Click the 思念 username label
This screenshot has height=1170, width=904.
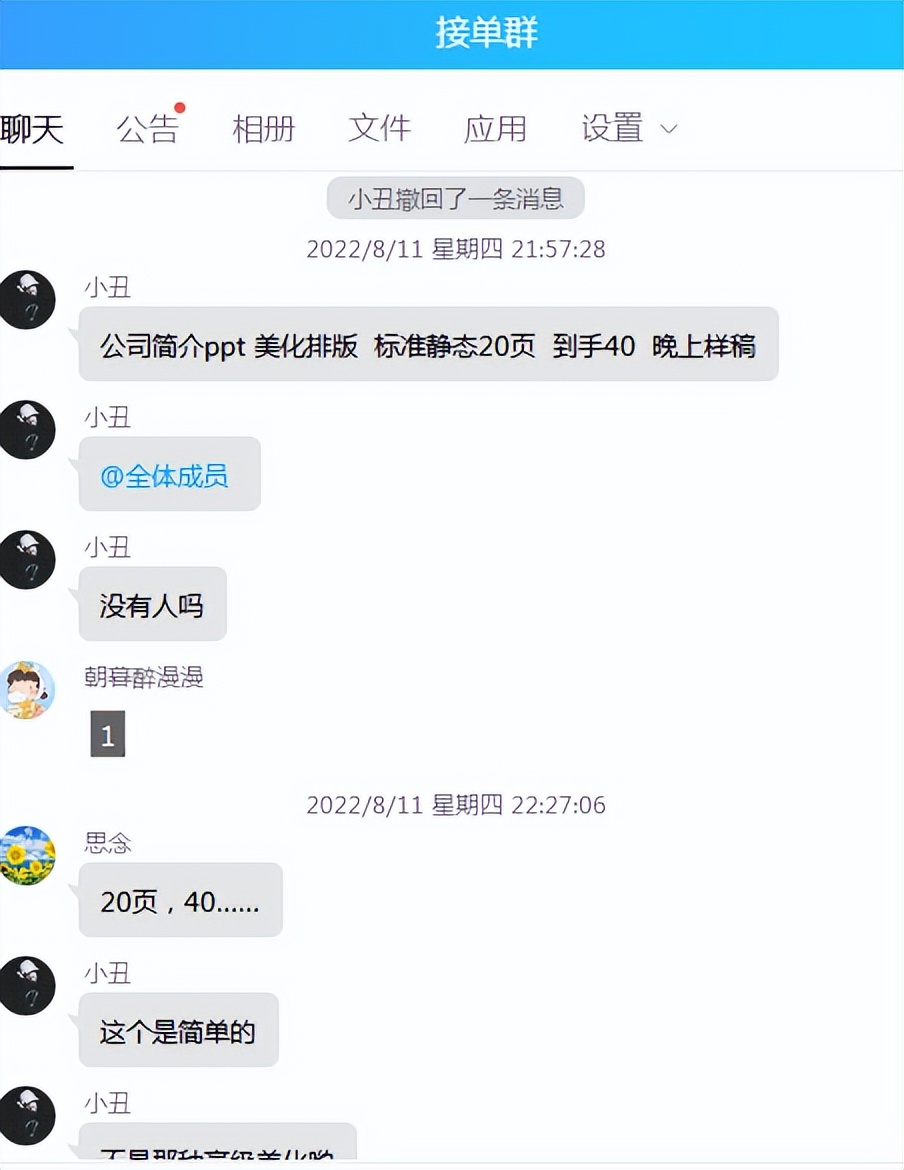click(x=108, y=843)
